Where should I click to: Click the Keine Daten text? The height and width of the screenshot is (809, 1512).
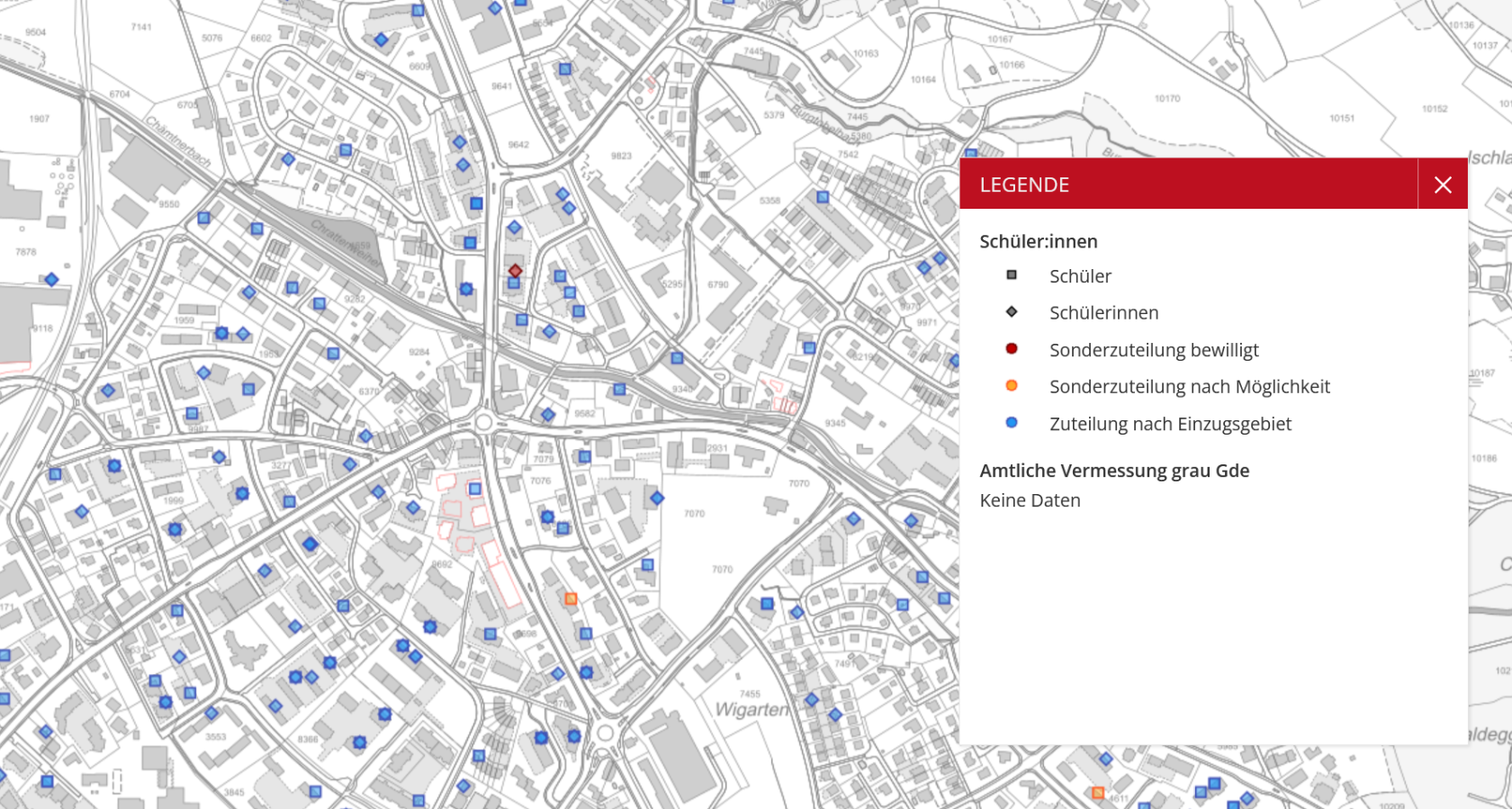click(1030, 500)
